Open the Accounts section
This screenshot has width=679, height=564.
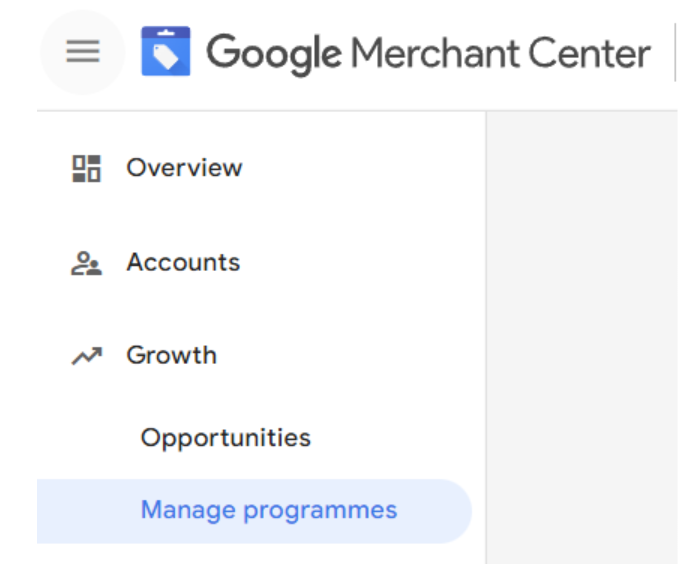(x=183, y=263)
